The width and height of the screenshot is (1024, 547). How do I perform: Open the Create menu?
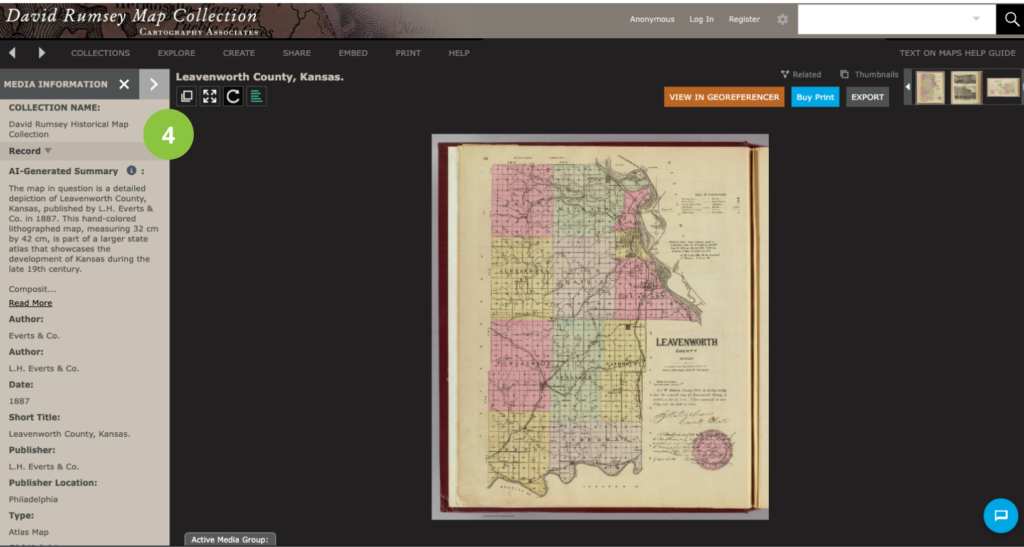pyautogui.click(x=239, y=53)
